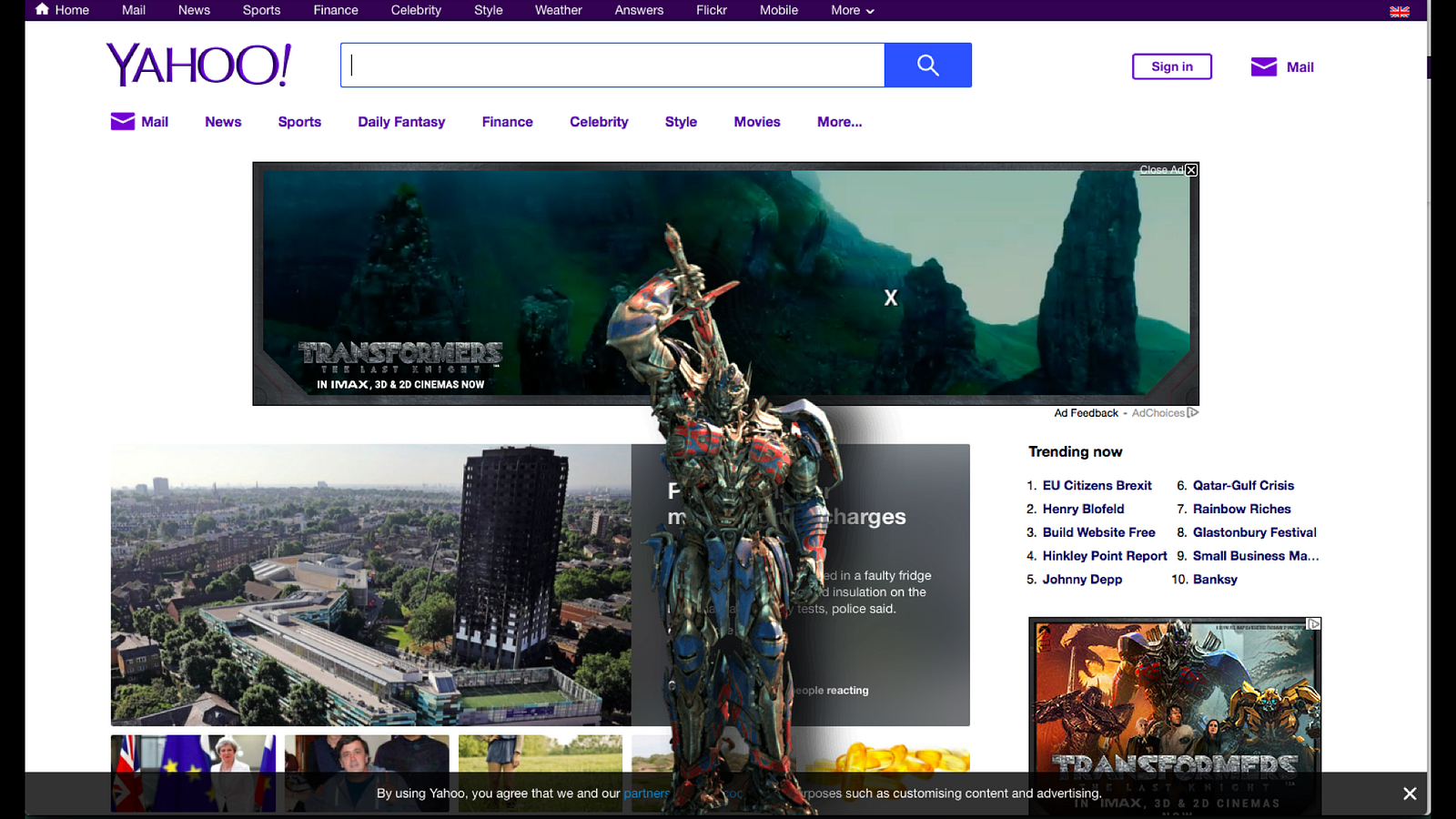Click the envelope icon in the navigation row

click(123, 121)
